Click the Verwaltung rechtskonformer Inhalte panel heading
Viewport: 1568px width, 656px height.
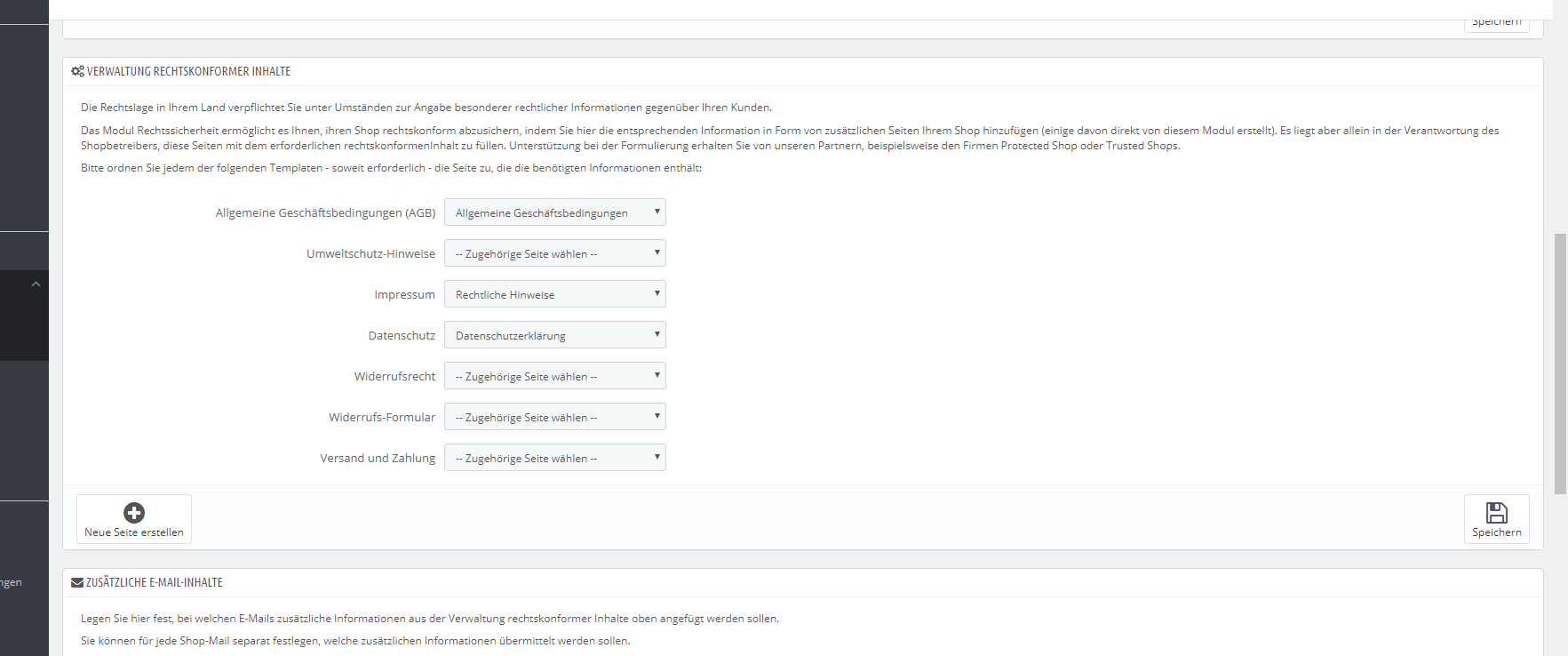click(x=188, y=71)
